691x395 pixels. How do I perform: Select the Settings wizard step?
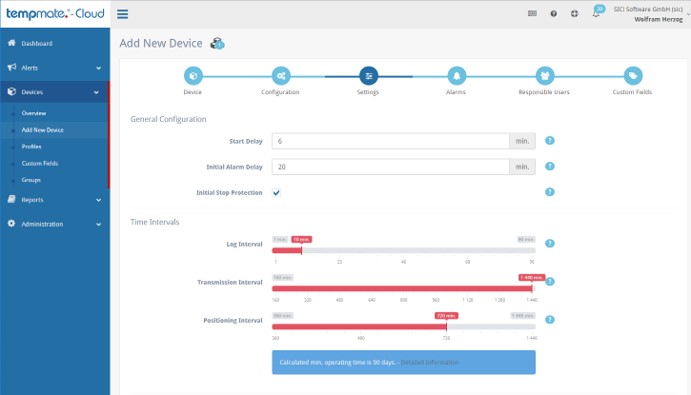368,76
